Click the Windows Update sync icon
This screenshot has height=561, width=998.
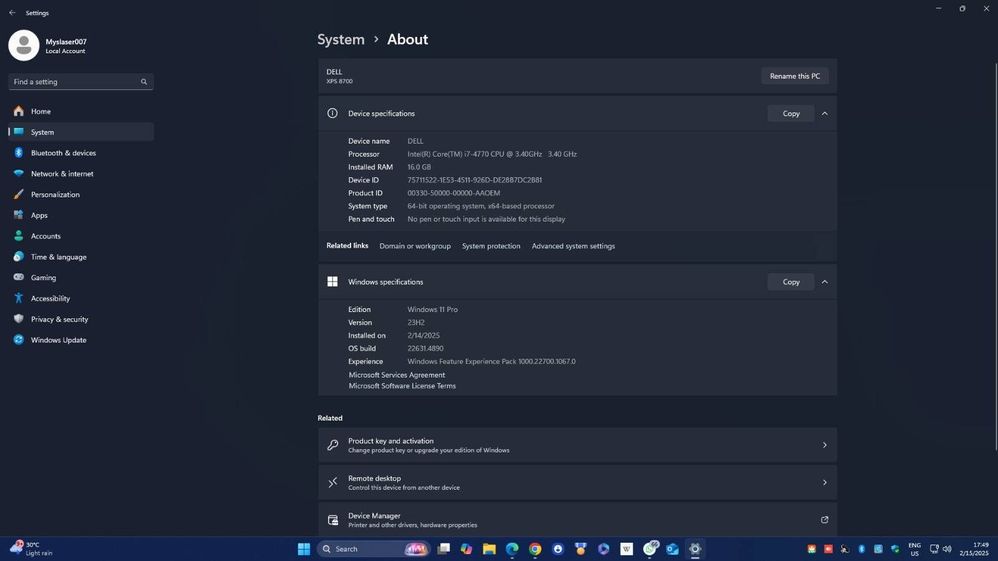coord(18,339)
